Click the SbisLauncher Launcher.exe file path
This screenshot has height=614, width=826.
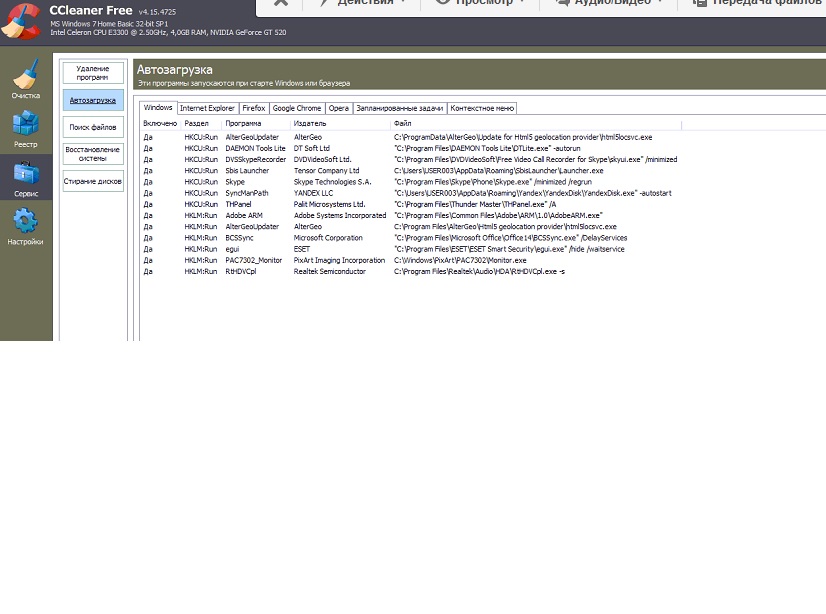(x=499, y=171)
